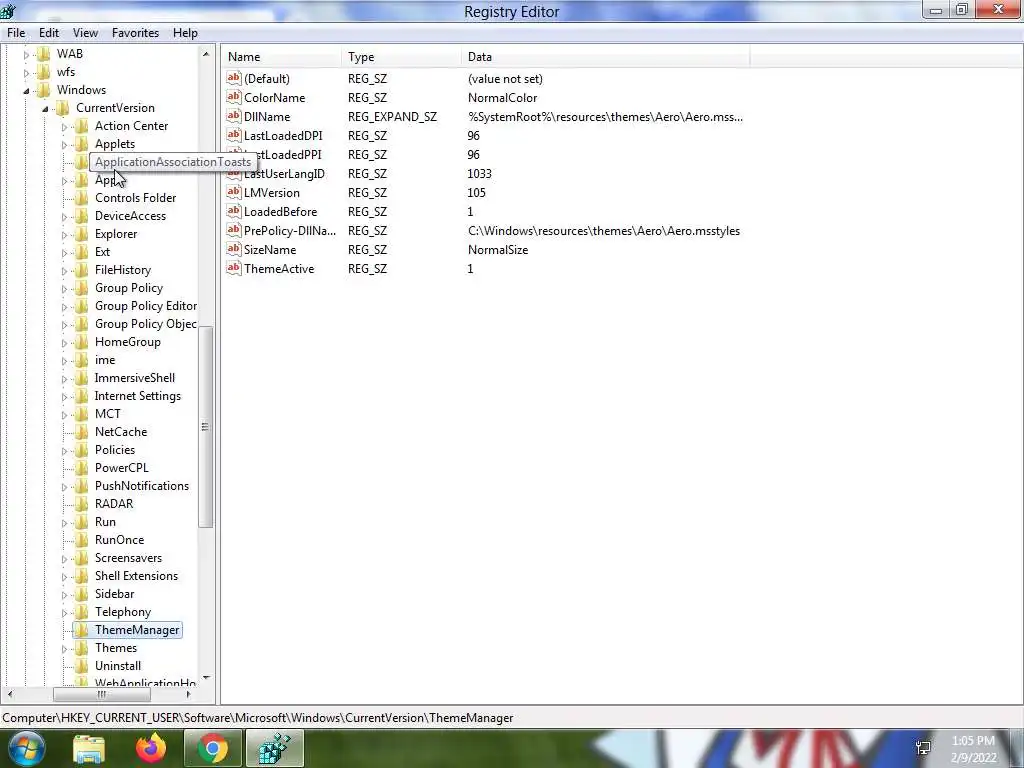Screen dimensions: 1024x768
Task: Click the wfs key's folder icon
Action: (x=43, y=72)
